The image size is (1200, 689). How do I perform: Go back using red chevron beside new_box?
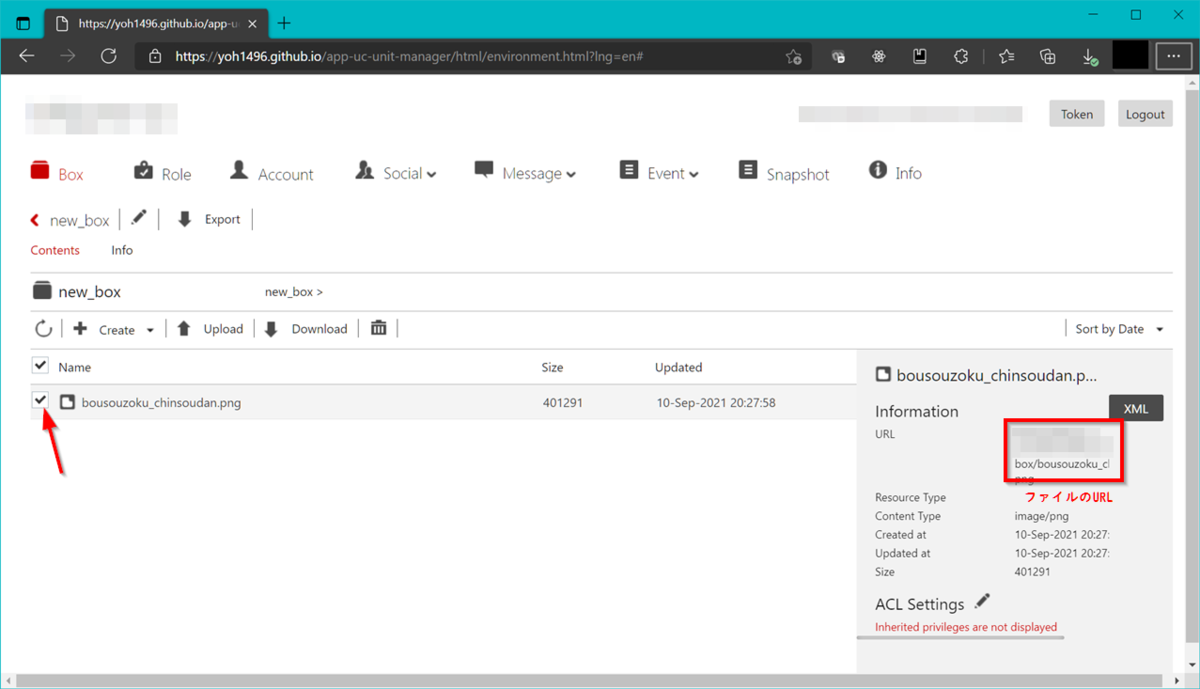pos(35,220)
